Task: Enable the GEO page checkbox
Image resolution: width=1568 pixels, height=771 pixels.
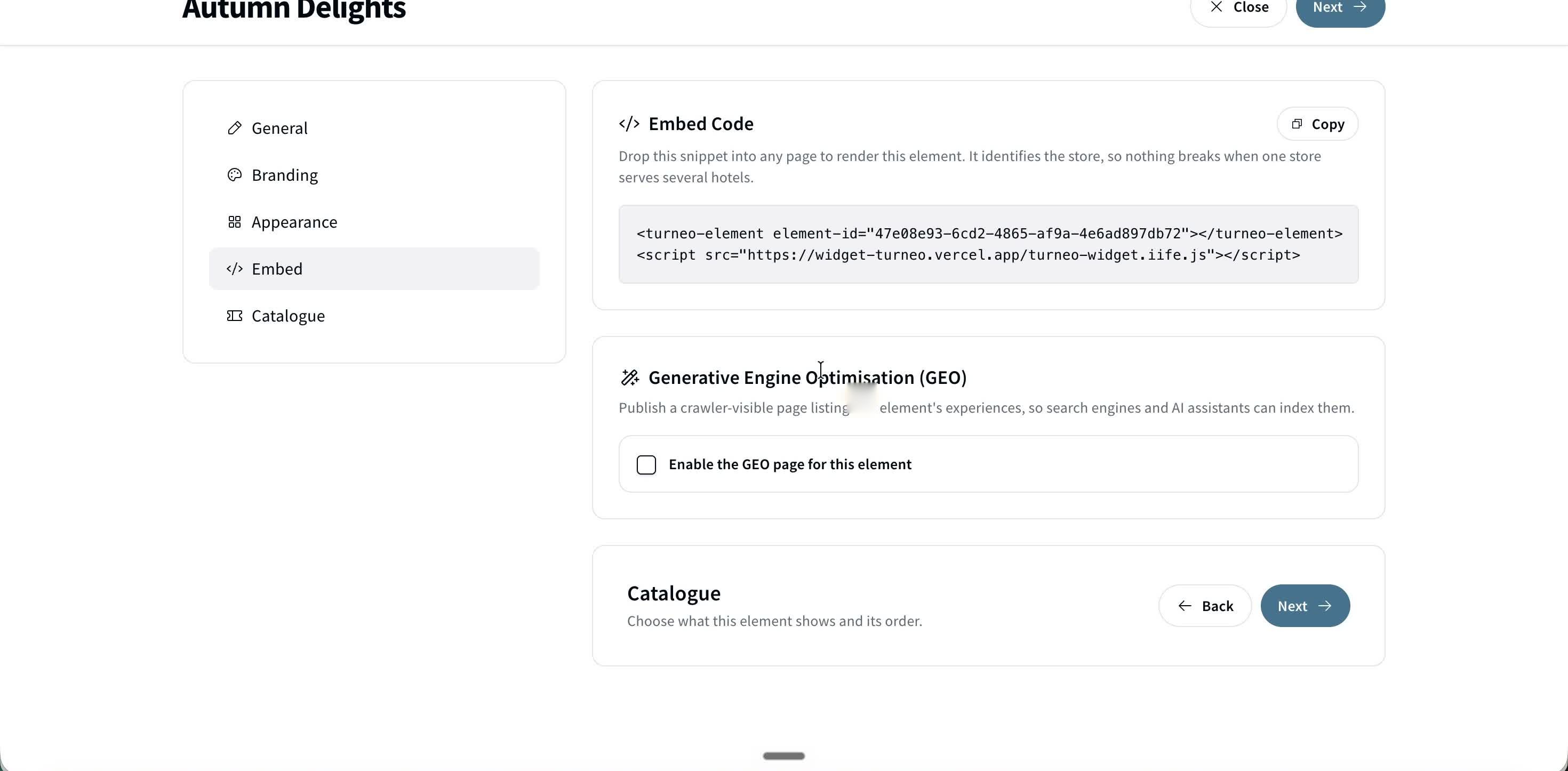Action: 646,464
